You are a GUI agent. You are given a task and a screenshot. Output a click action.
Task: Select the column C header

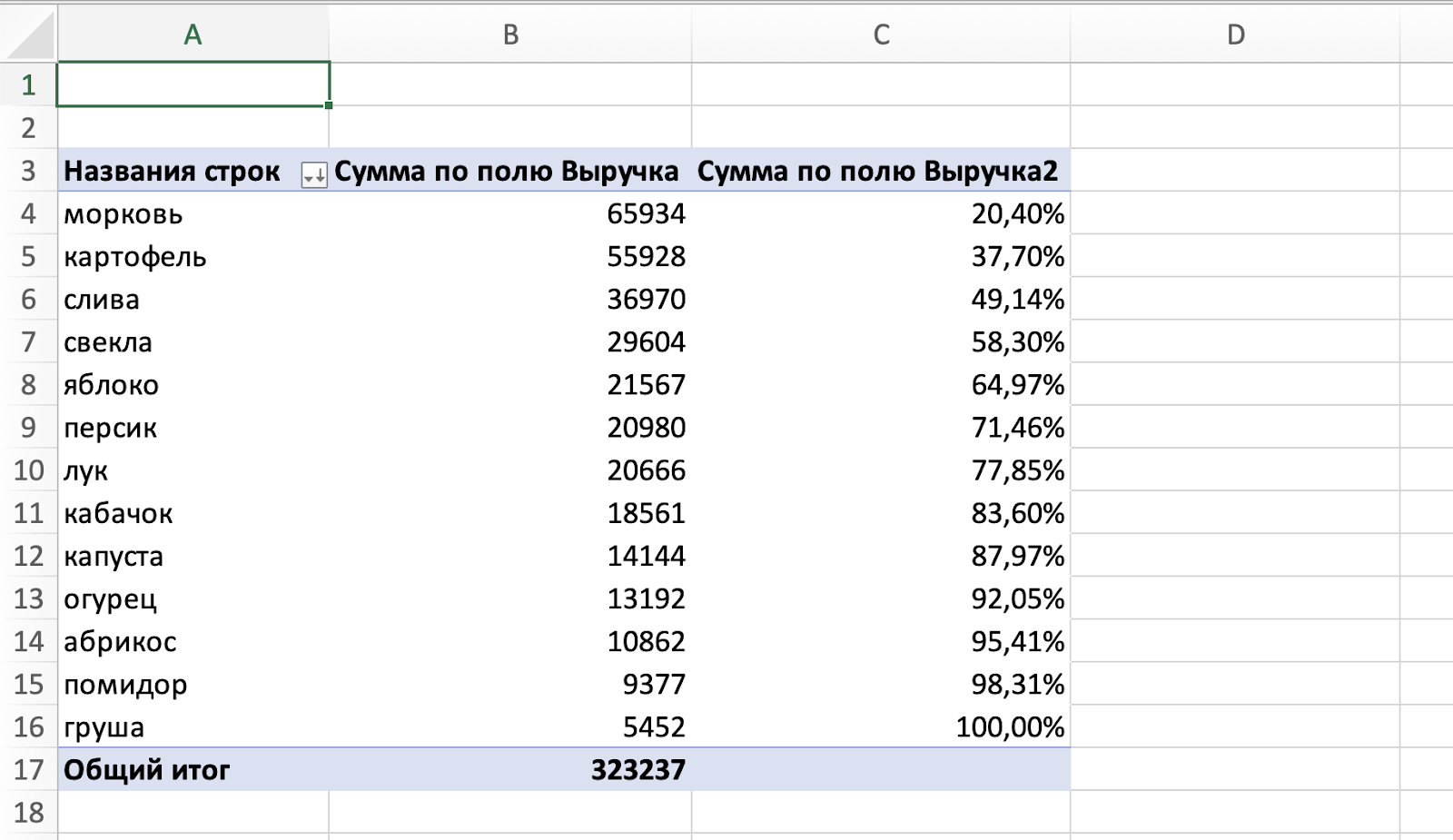click(x=880, y=35)
